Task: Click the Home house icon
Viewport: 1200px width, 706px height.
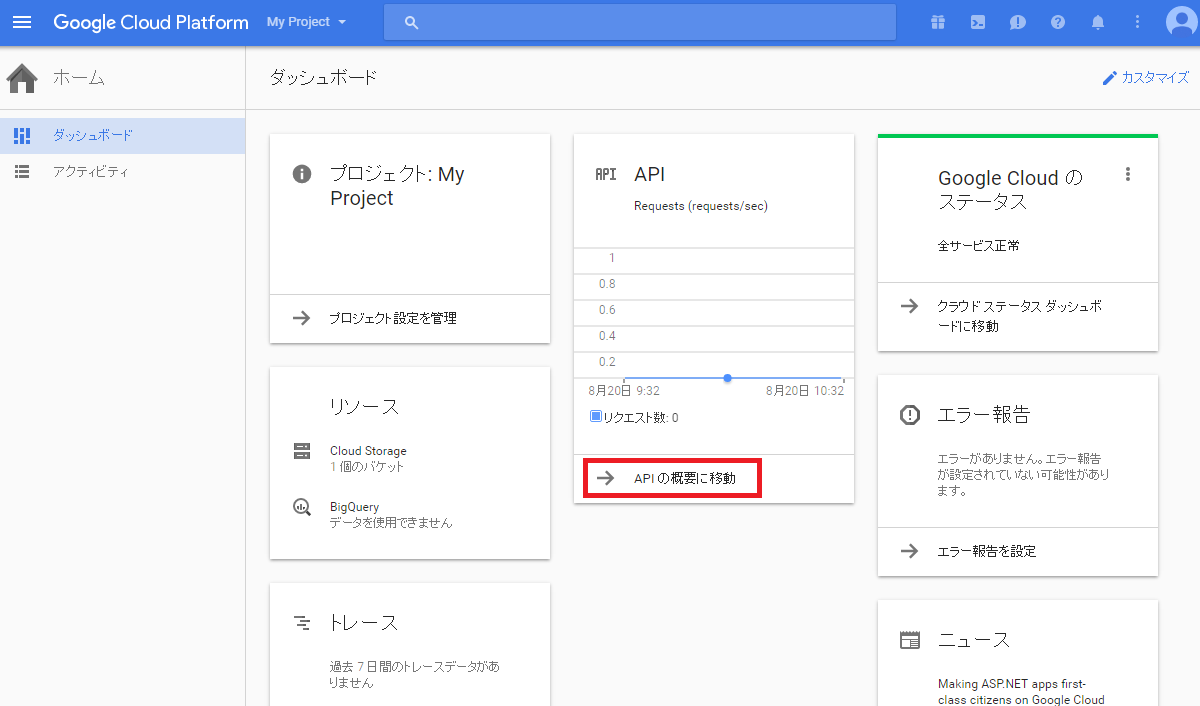Action: [x=22, y=77]
